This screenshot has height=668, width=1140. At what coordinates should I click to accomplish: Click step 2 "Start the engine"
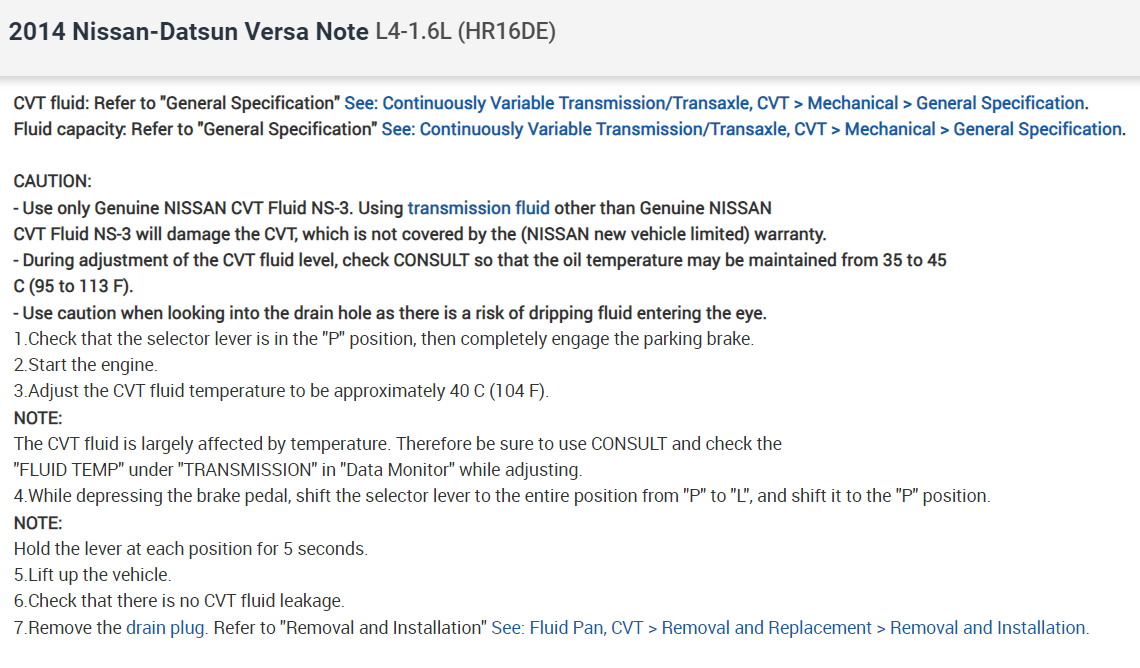tap(86, 365)
